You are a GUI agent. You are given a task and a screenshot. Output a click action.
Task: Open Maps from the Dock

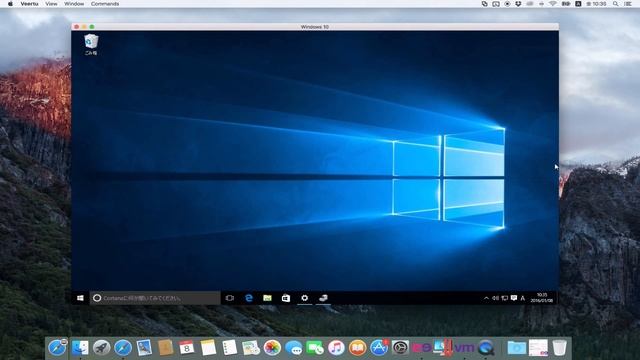251,348
